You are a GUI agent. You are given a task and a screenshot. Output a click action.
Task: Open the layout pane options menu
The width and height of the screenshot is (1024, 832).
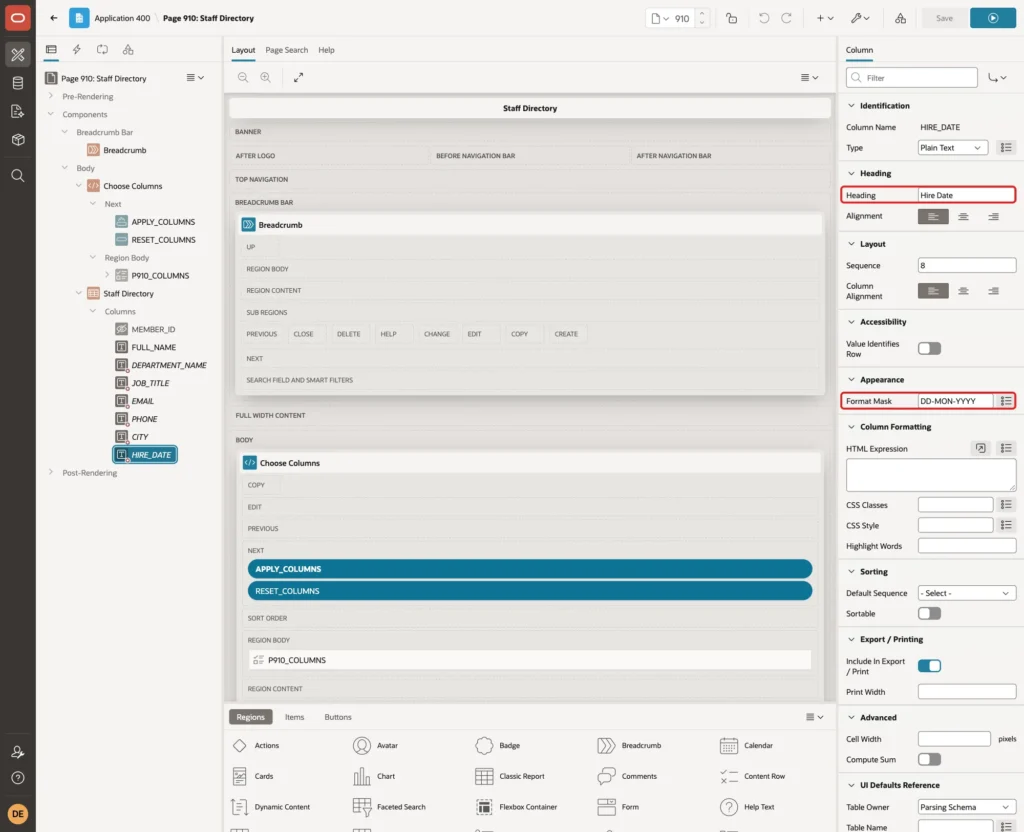pyautogui.click(x=809, y=77)
